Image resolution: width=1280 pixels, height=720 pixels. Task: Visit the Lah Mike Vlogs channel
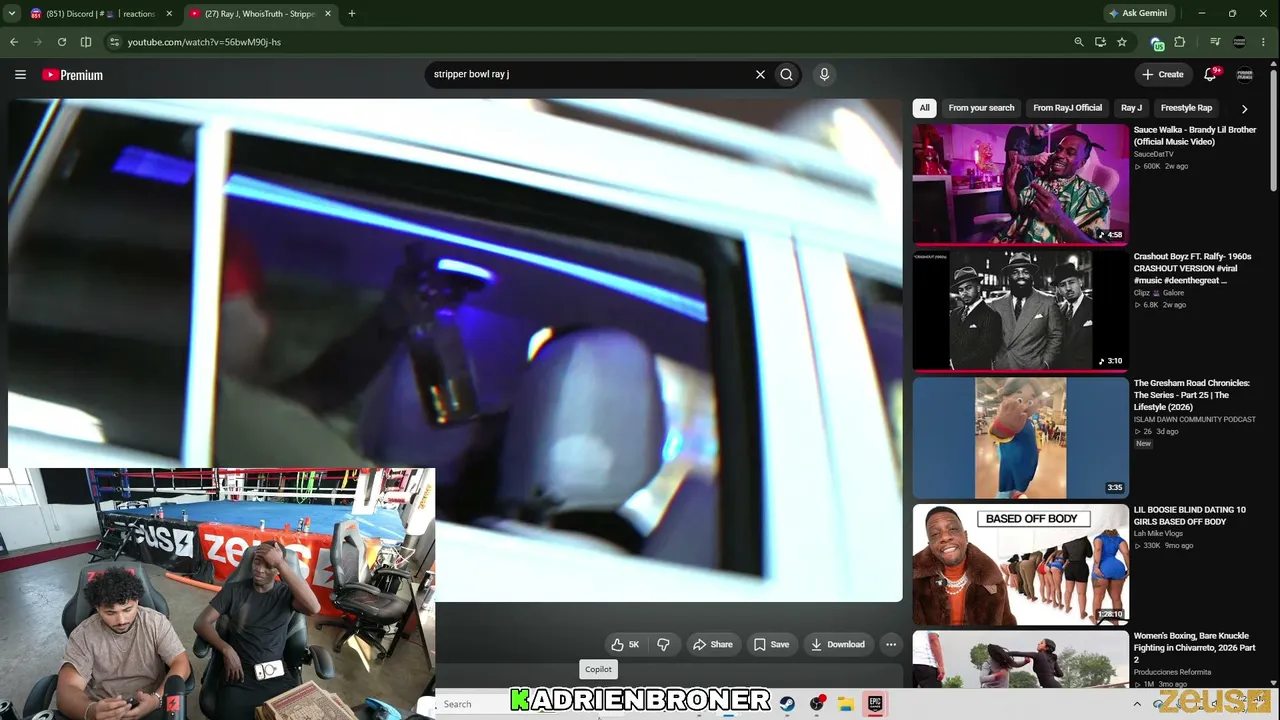point(1159,534)
